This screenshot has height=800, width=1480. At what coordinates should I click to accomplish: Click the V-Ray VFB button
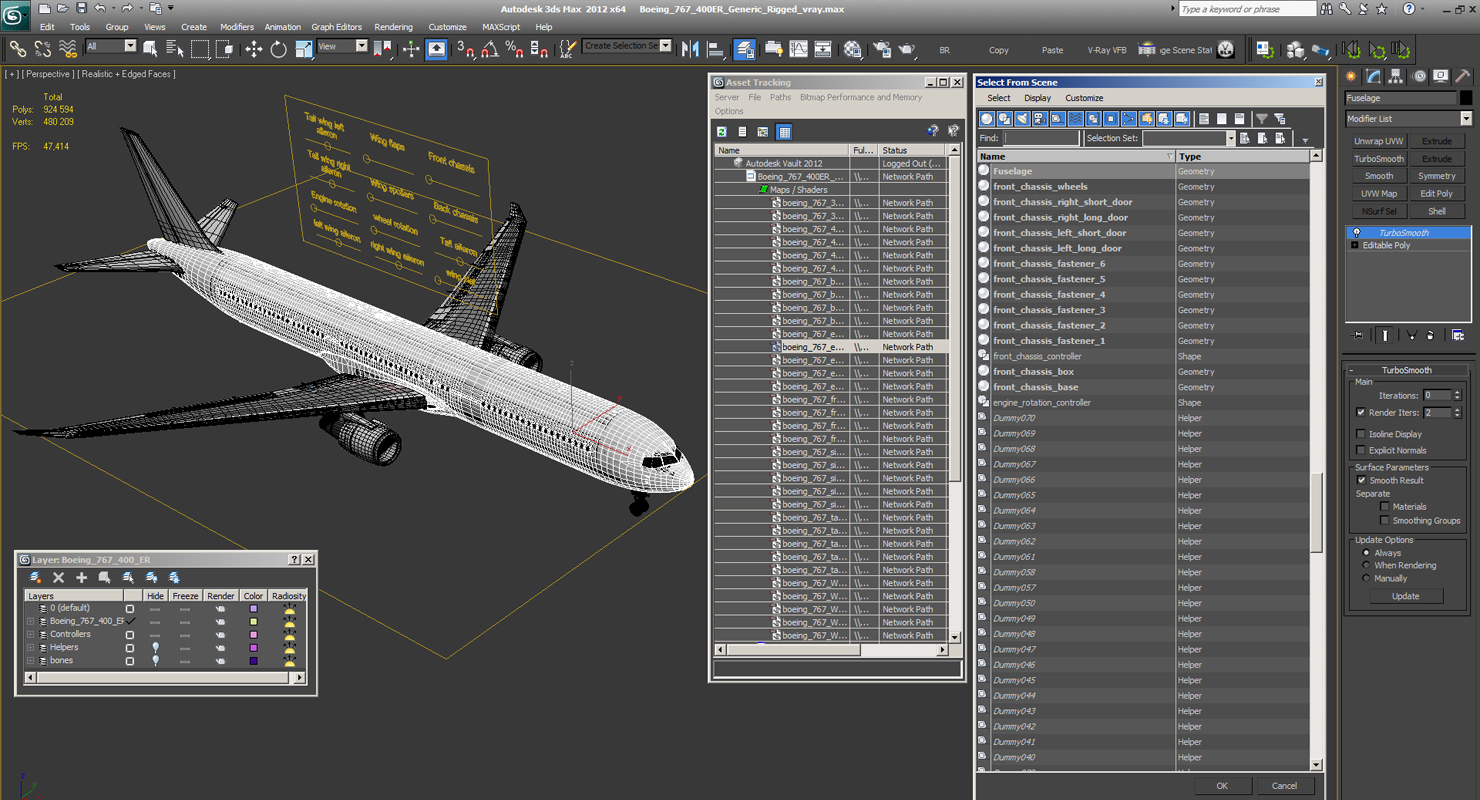1106,50
